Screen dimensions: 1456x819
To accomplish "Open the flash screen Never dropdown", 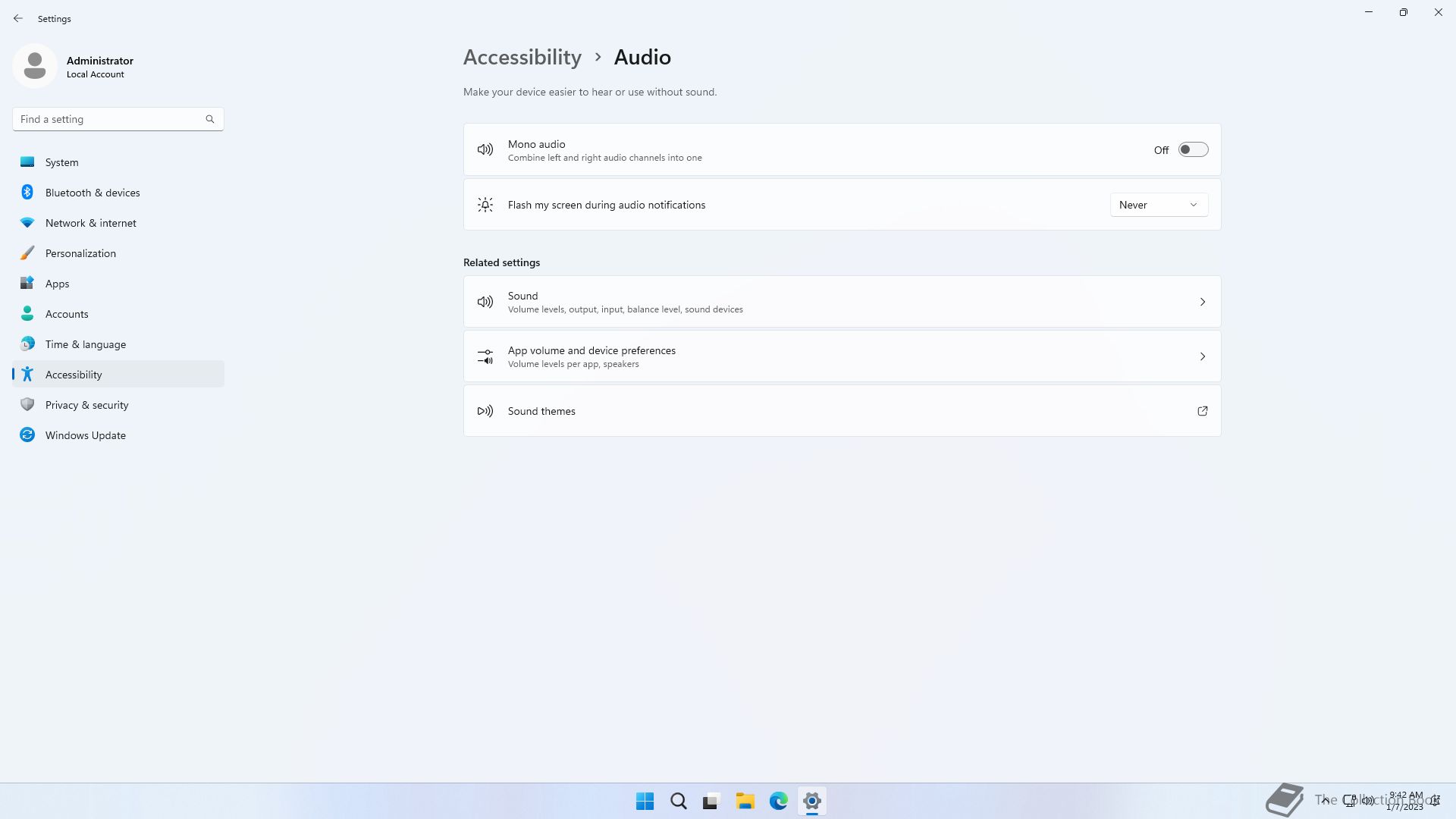I will 1158,205.
